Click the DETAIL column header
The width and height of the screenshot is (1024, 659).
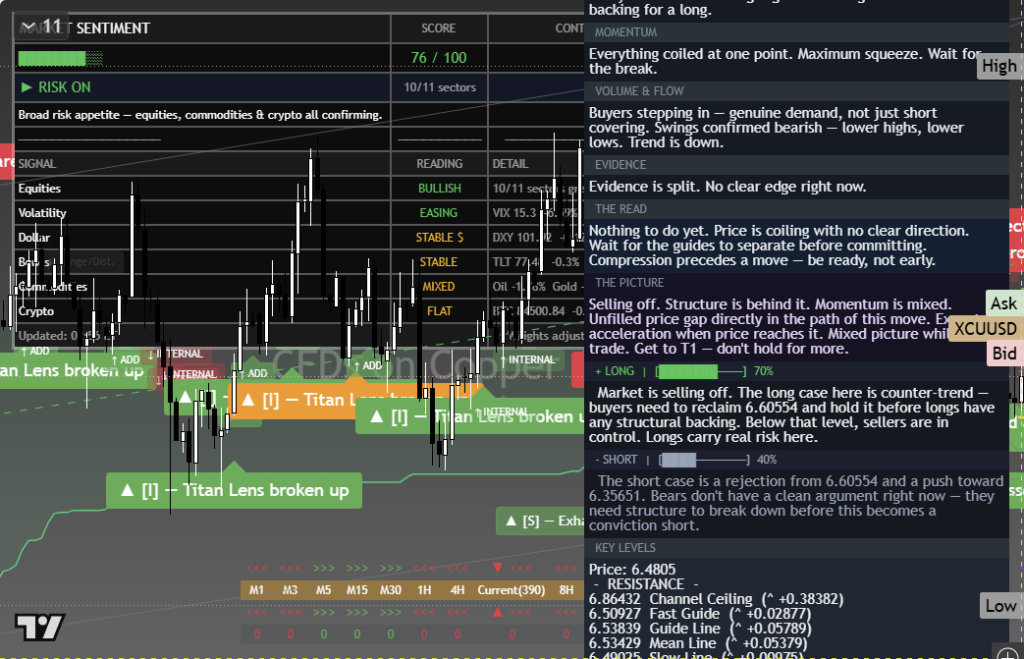coord(510,164)
